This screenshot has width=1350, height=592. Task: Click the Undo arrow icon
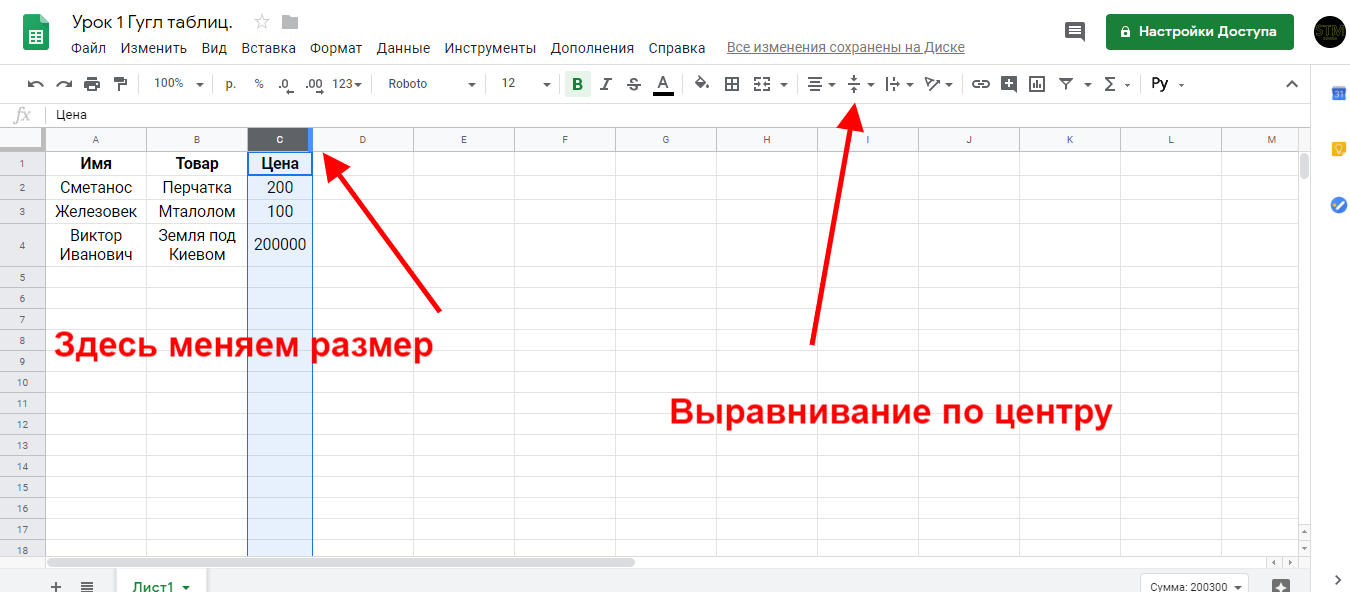(36, 84)
